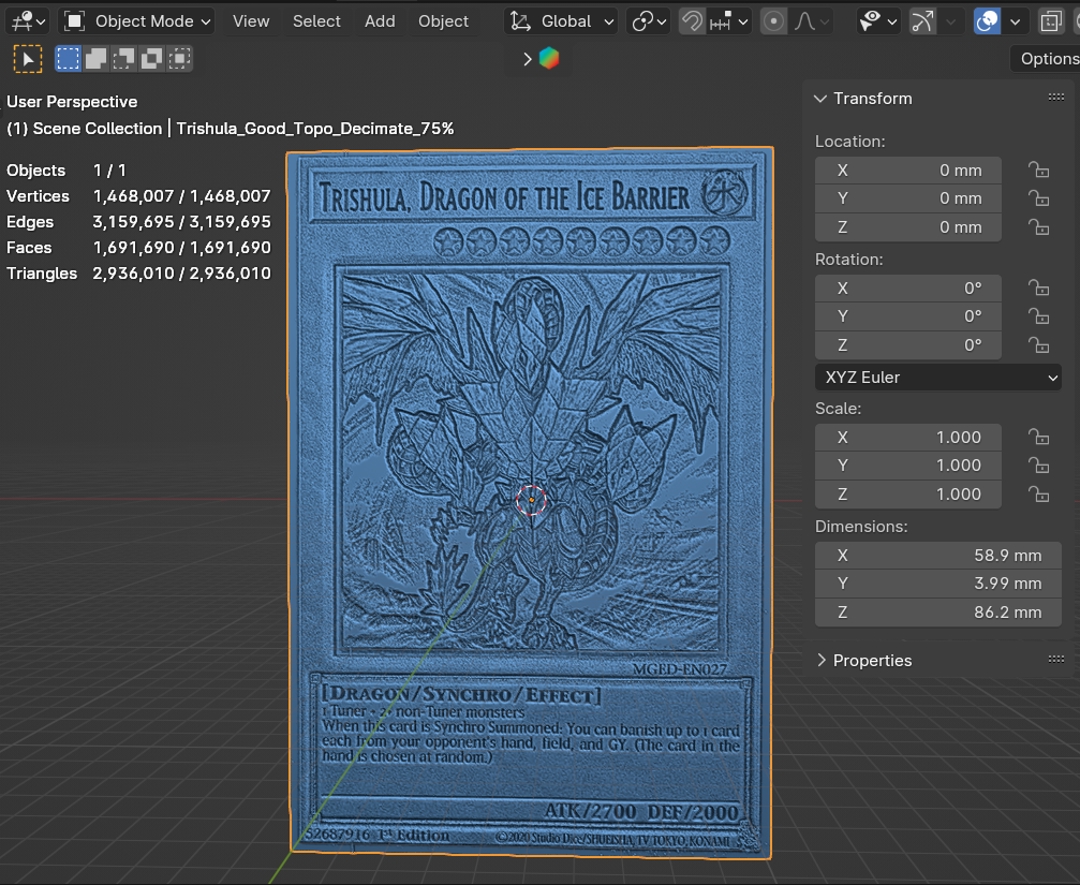This screenshot has height=885, width=1080.
Task: Open the XYZ Euler rotation mode dropdown
Action: tap(937, 377)
